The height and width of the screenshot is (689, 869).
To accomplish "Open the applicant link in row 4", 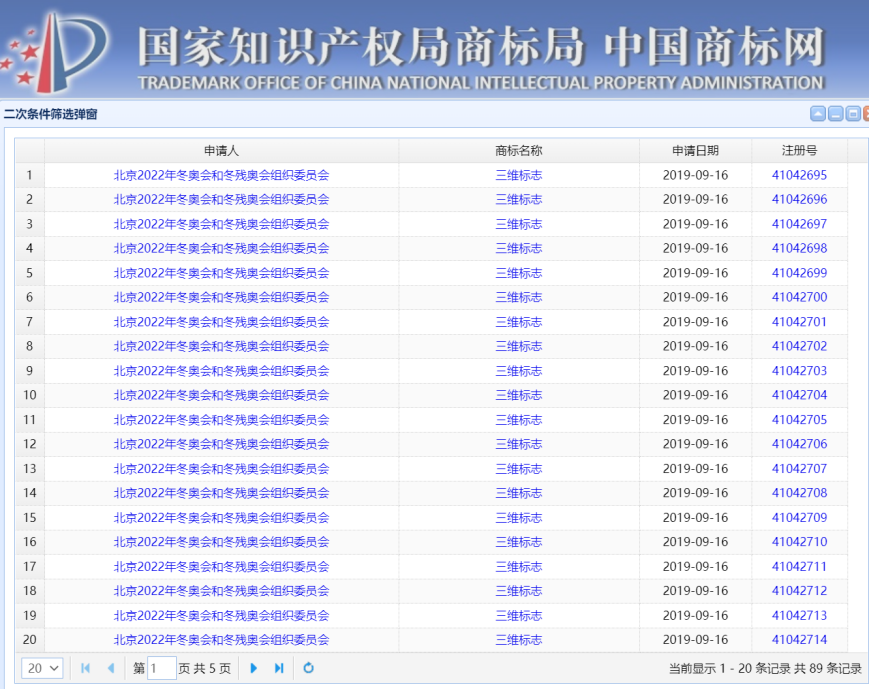I will pos(221,248).
